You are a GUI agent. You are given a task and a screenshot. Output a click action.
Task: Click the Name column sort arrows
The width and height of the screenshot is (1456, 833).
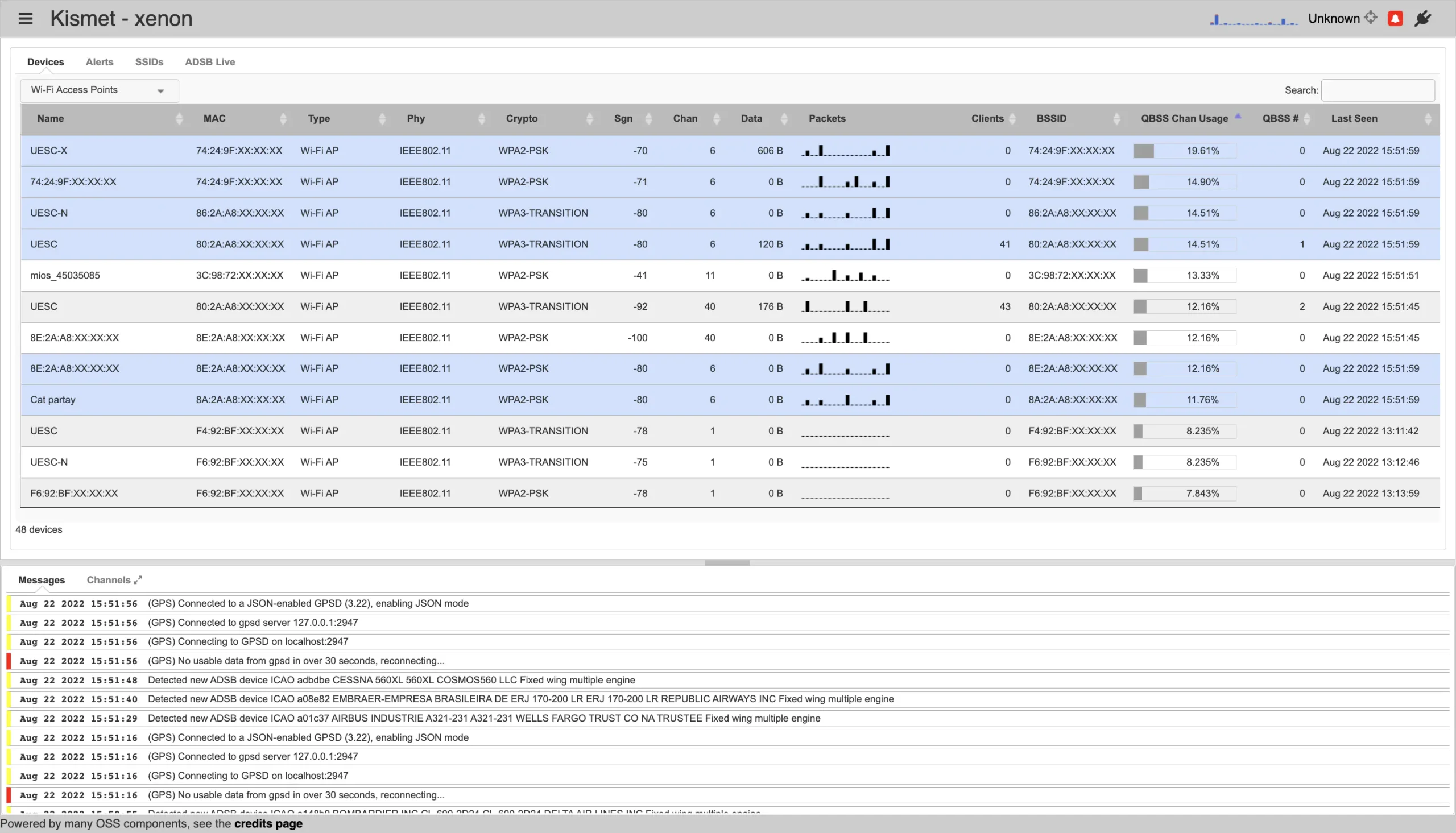pos(179,118)
